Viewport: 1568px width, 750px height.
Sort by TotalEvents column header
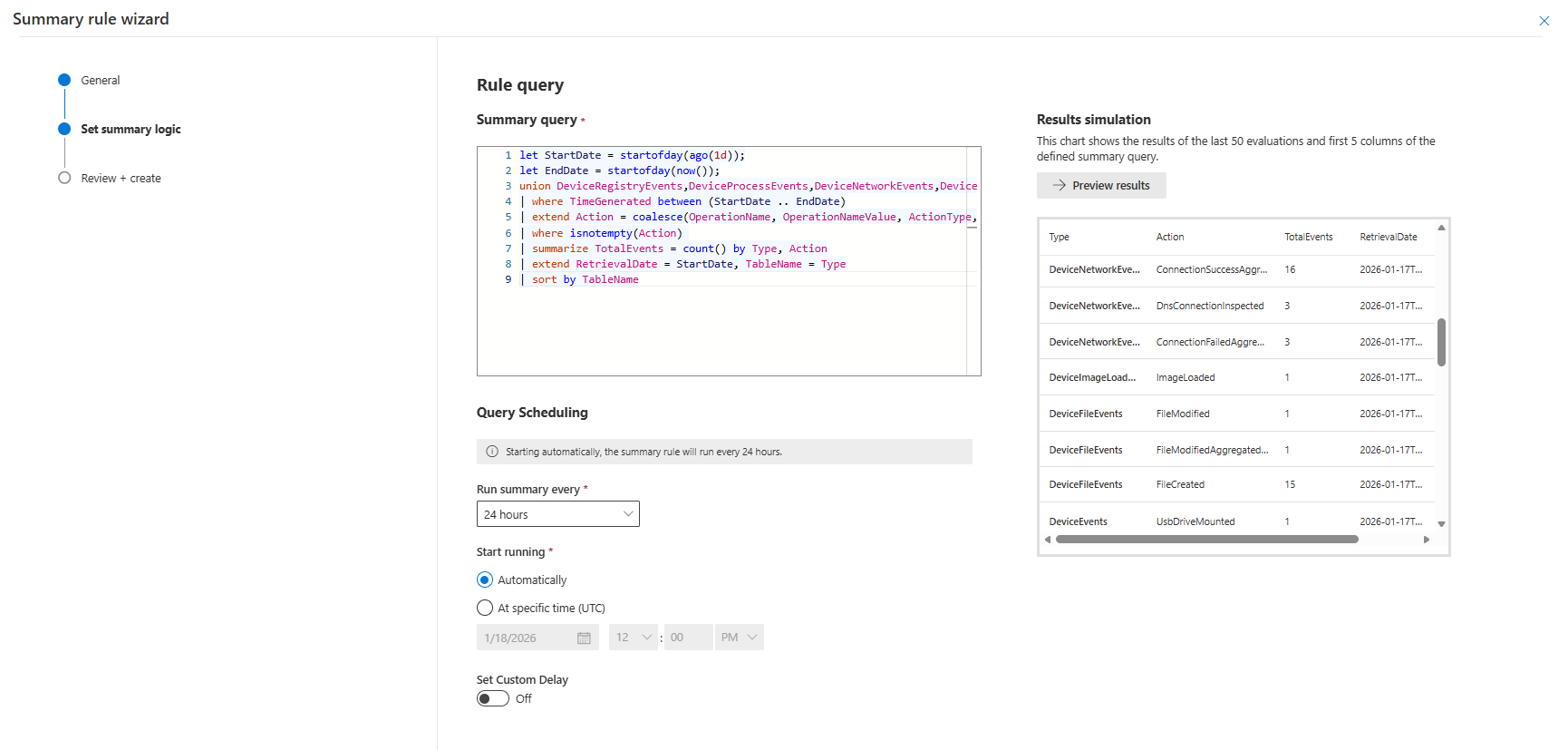1308,238
